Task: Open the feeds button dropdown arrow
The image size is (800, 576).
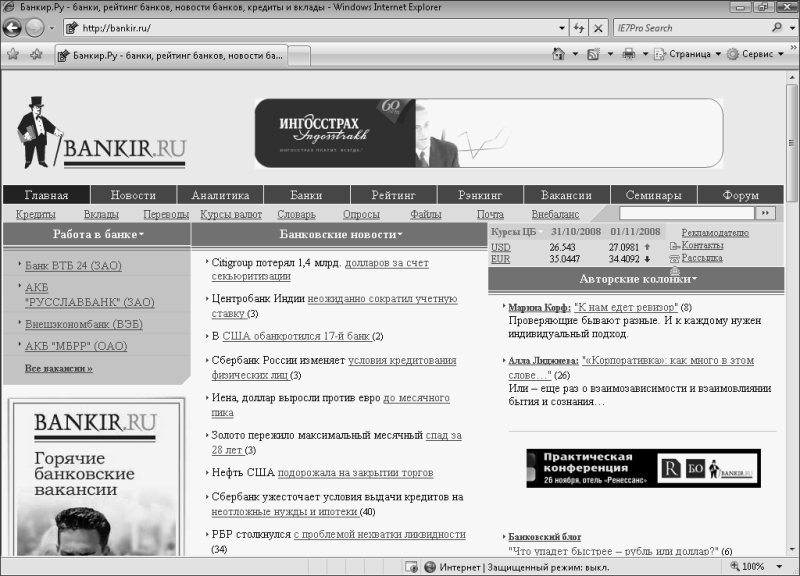Action: point(610,54)
